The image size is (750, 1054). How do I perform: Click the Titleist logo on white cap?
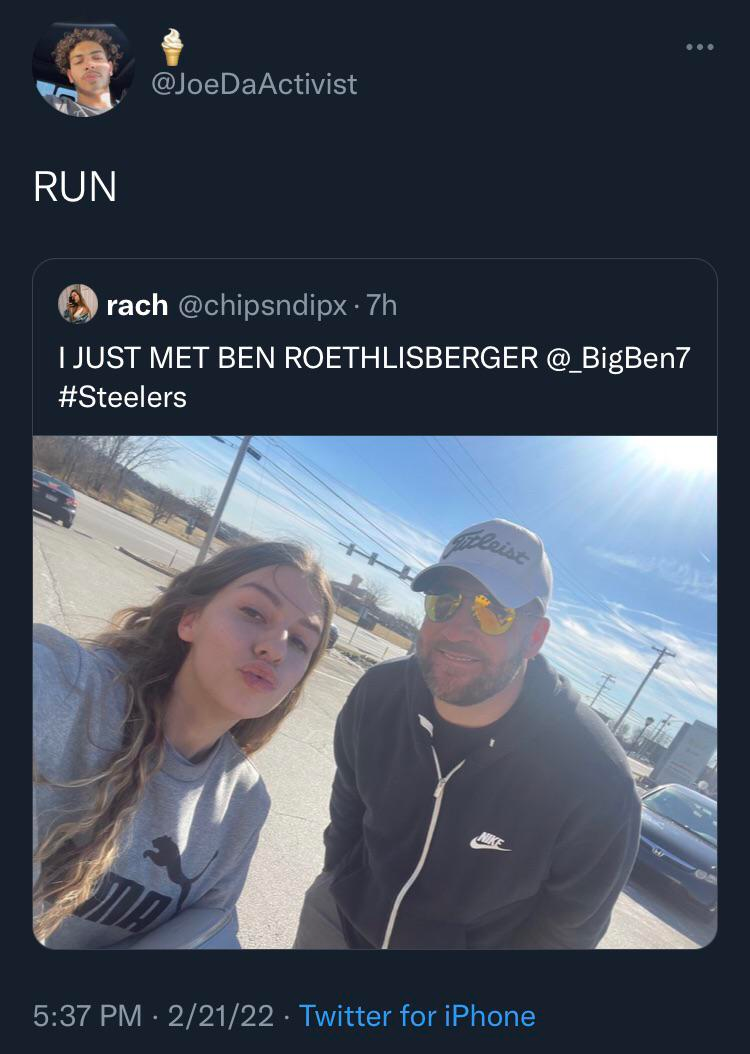coord(487,546)
